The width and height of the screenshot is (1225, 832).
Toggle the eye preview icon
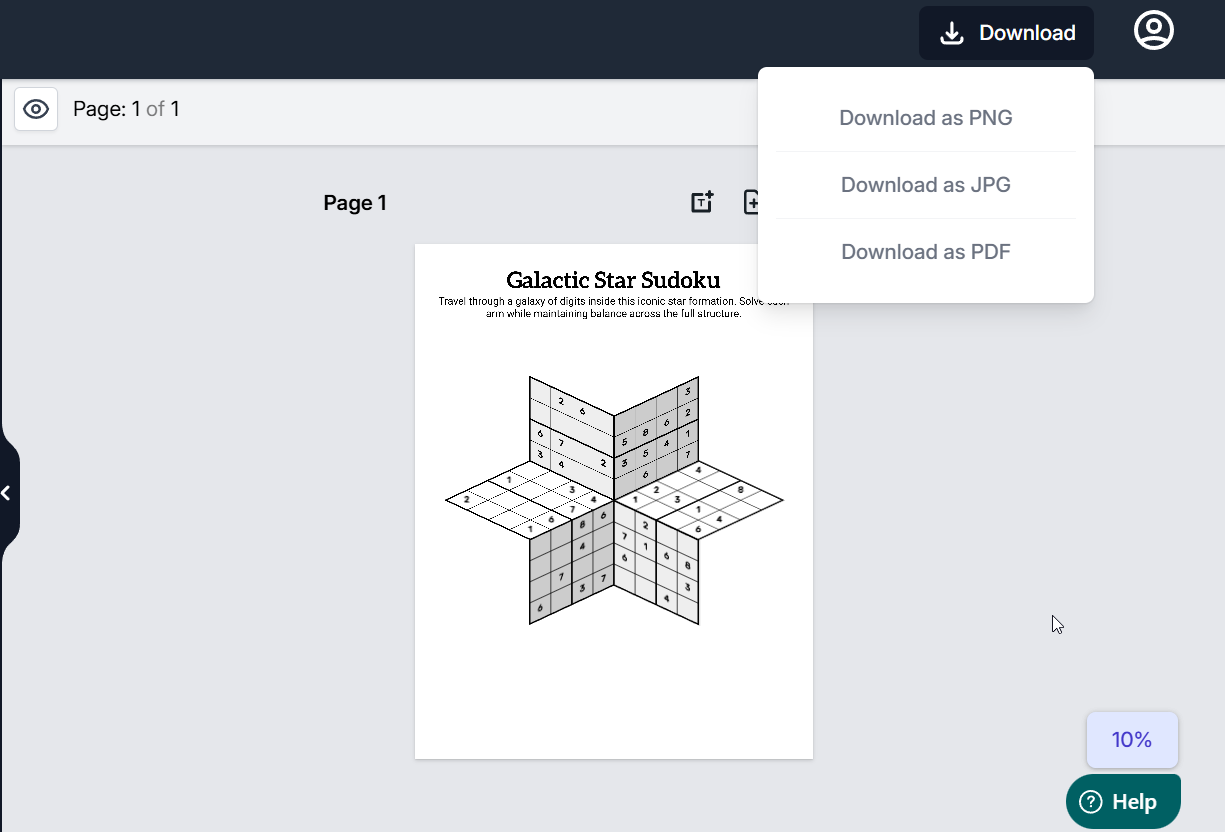[x=36, y=109]
